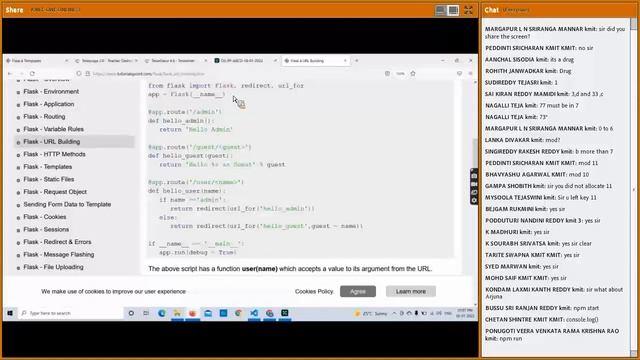The height and width of the screenshot is (360, 640).
Task: Open Flask - Redirect & Errors chapter
Action: point(57,242)
